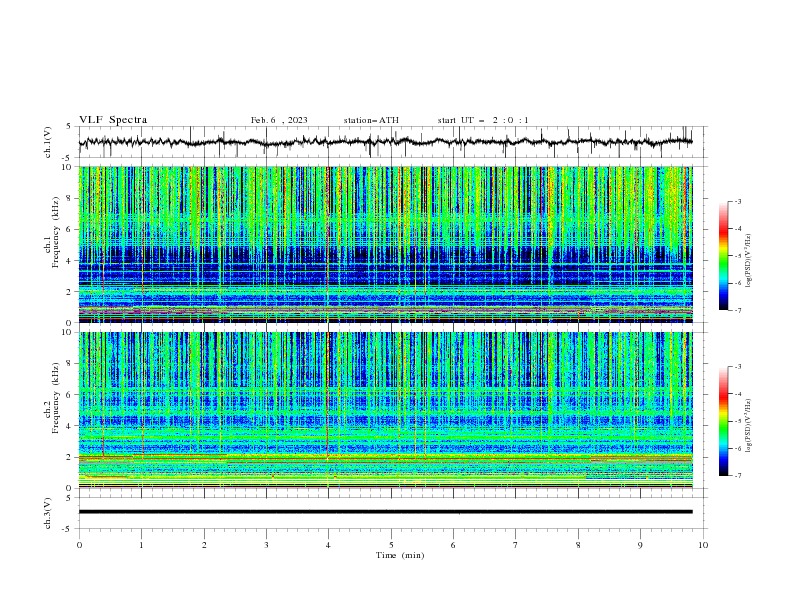Click the log(PSD) label beside ch.1 colorbar

749,261
